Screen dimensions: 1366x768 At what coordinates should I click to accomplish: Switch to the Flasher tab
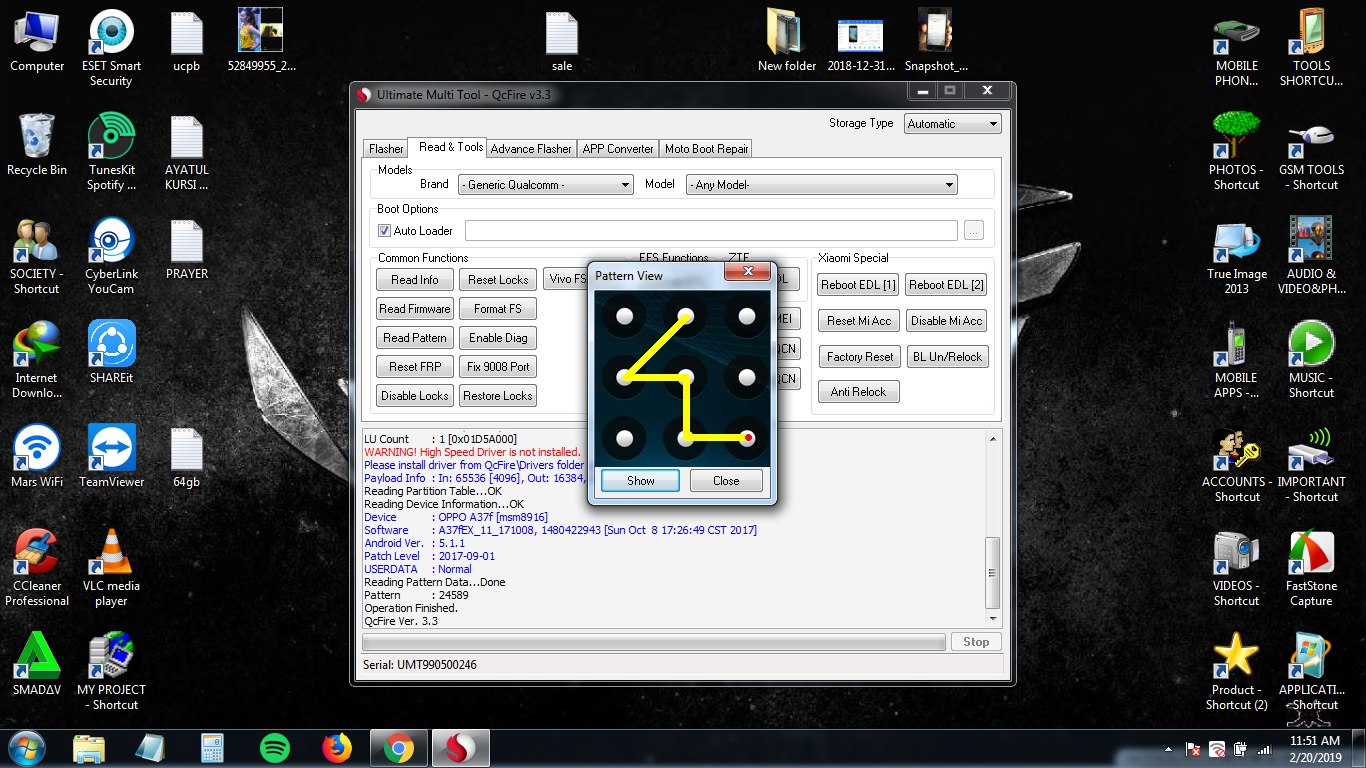click(386, 149)
